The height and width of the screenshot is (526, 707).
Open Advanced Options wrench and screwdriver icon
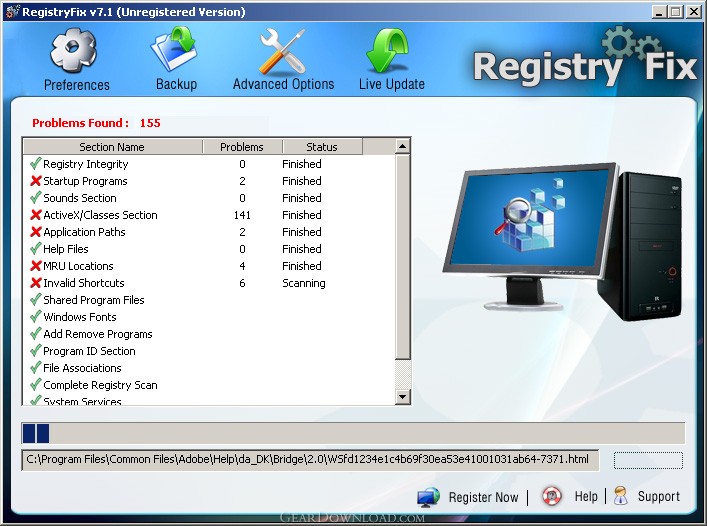coord(283,51)
